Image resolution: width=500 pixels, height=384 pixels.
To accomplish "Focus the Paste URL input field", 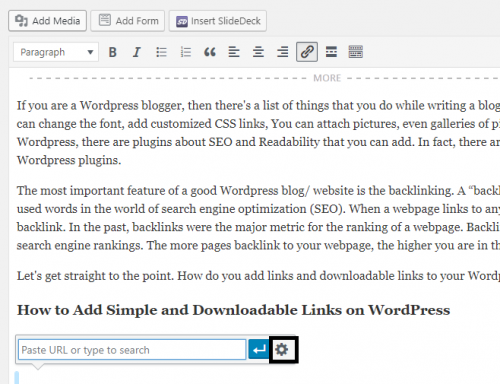I will point(132,350).
